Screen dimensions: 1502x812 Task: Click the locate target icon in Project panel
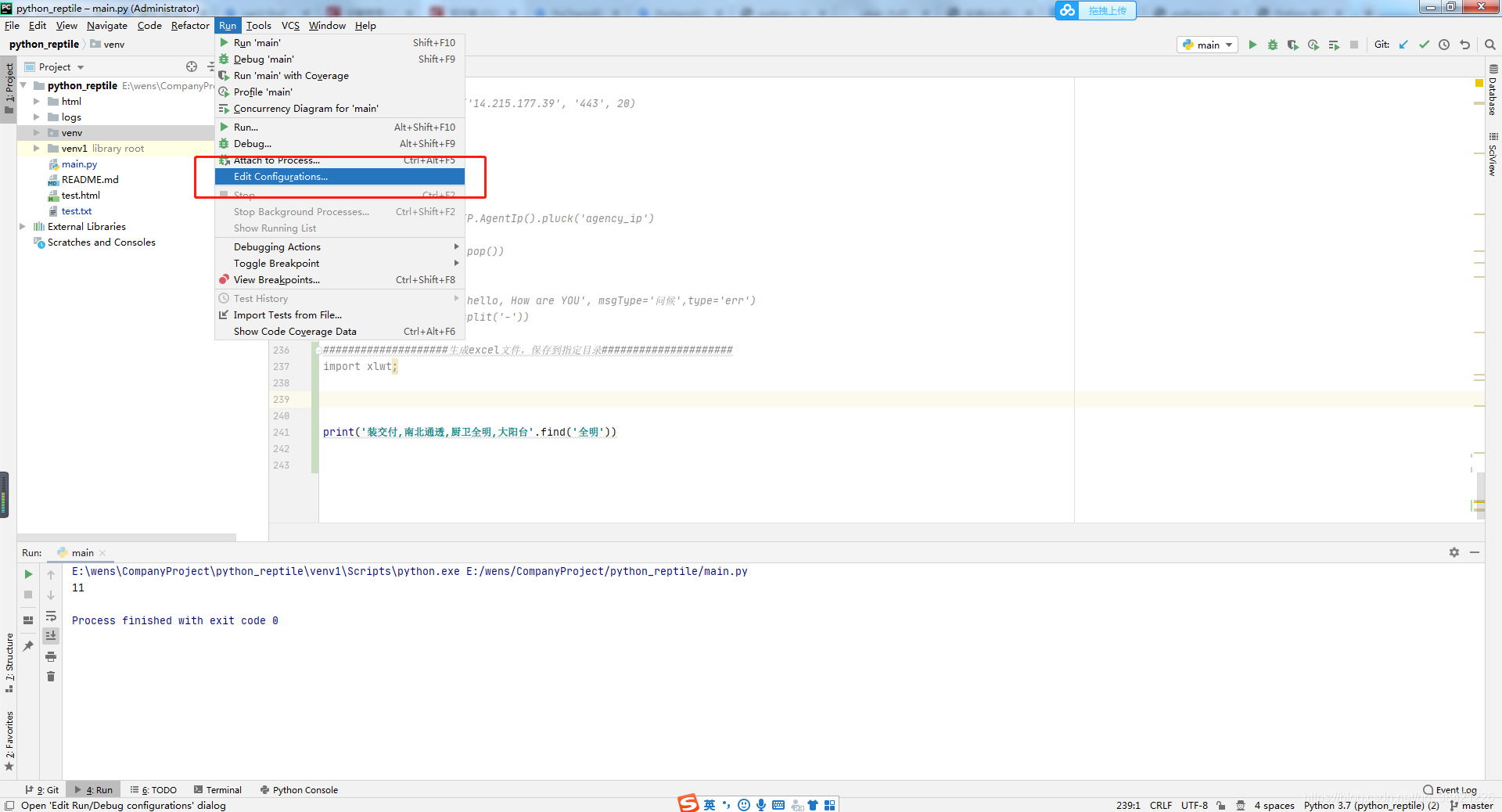(x=192, y=66)
